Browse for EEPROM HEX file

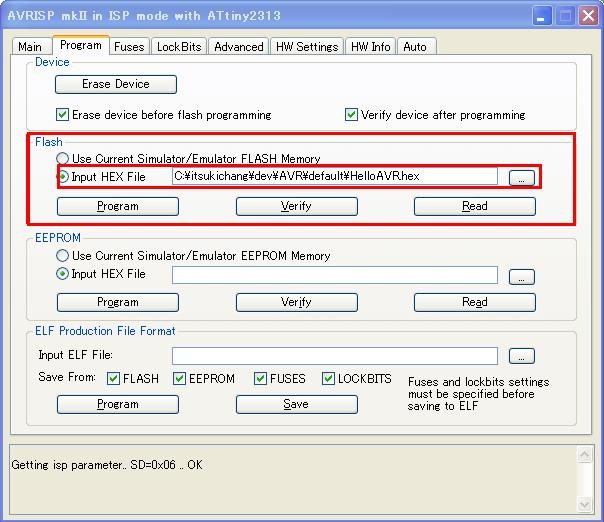[x=522, y=277]
